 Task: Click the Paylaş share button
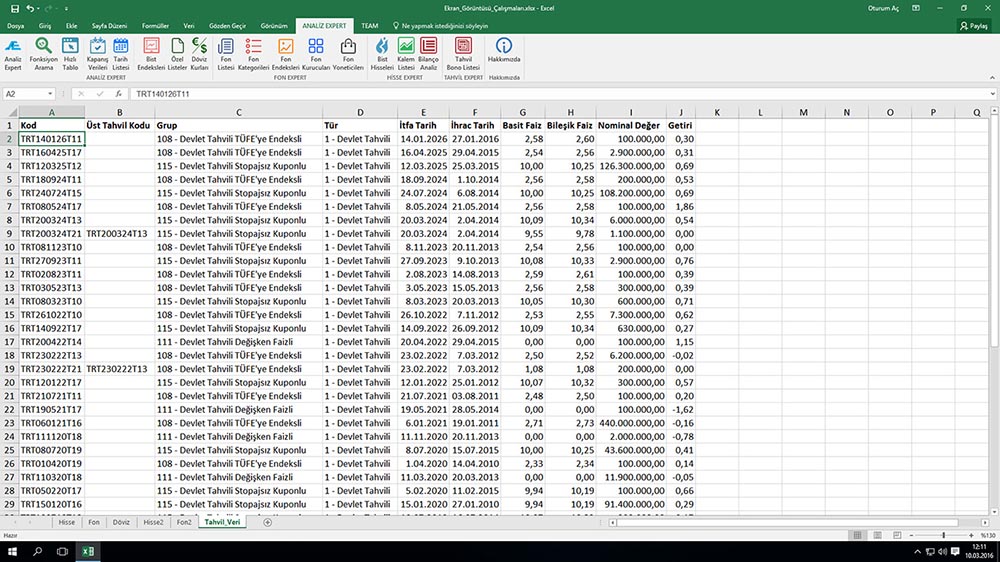click(974, 26)
